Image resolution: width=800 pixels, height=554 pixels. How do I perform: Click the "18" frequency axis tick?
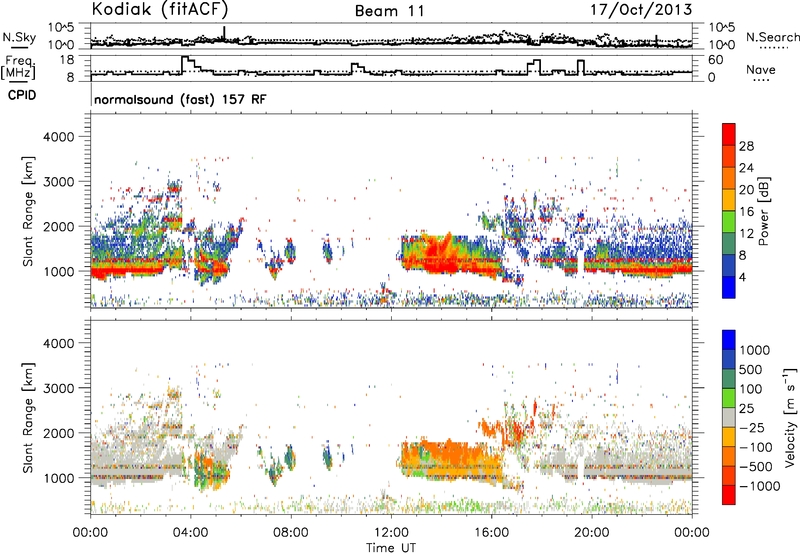tap(68, 60)
